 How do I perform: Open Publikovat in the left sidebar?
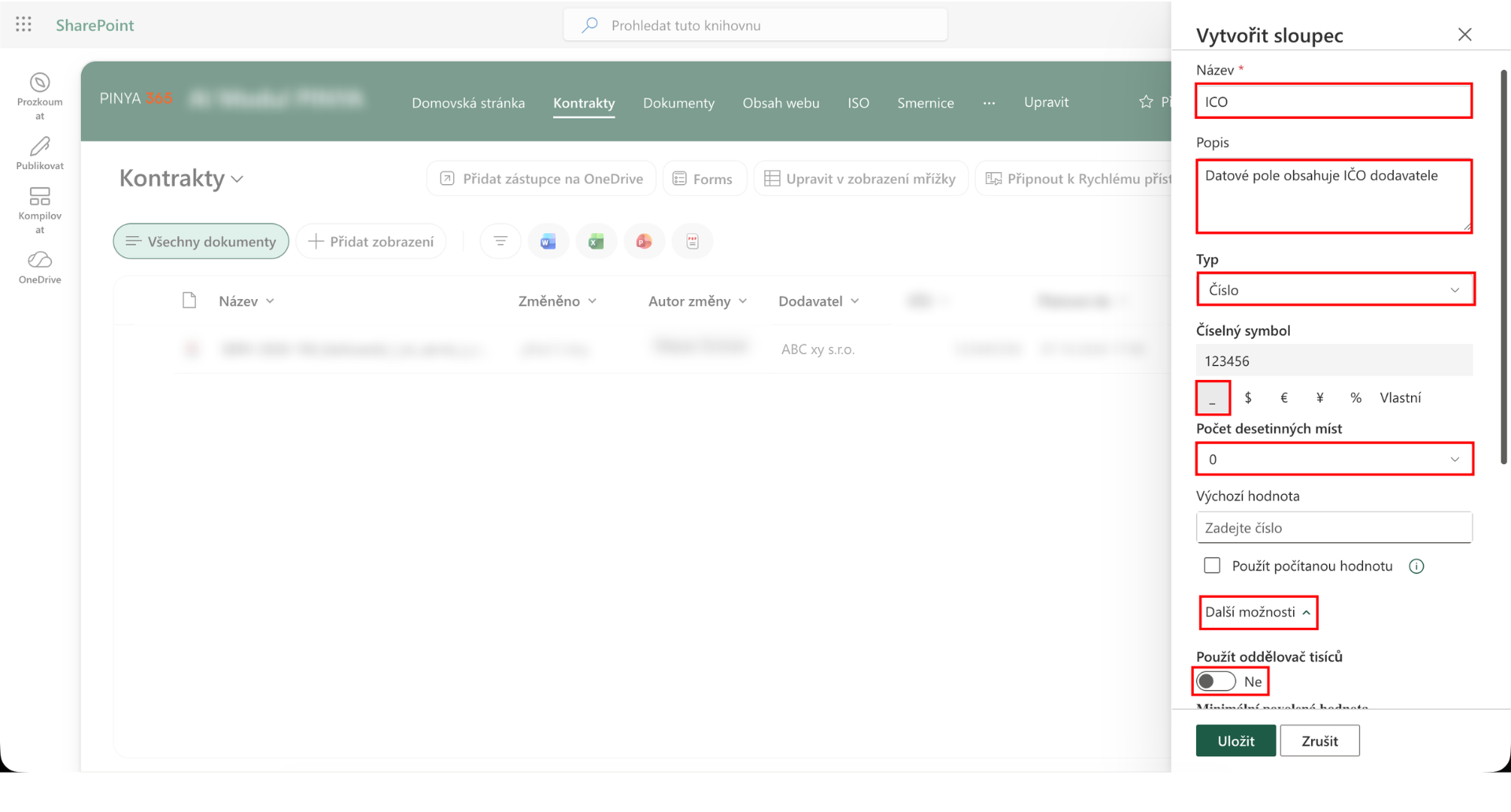[x=40, y=153]
